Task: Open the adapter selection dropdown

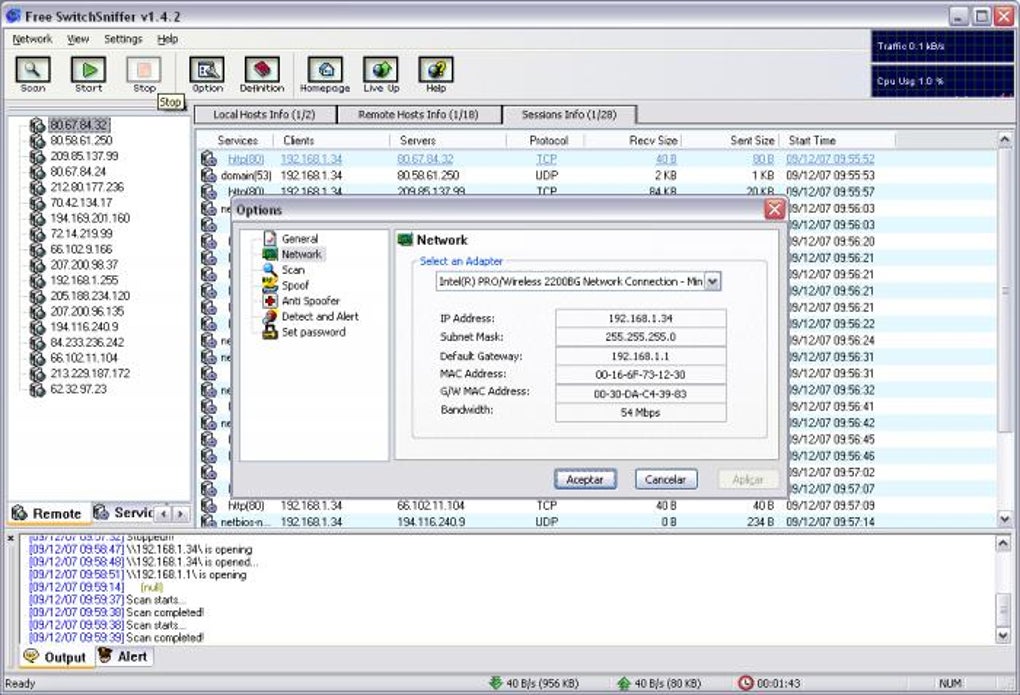Action: (713, 282)
